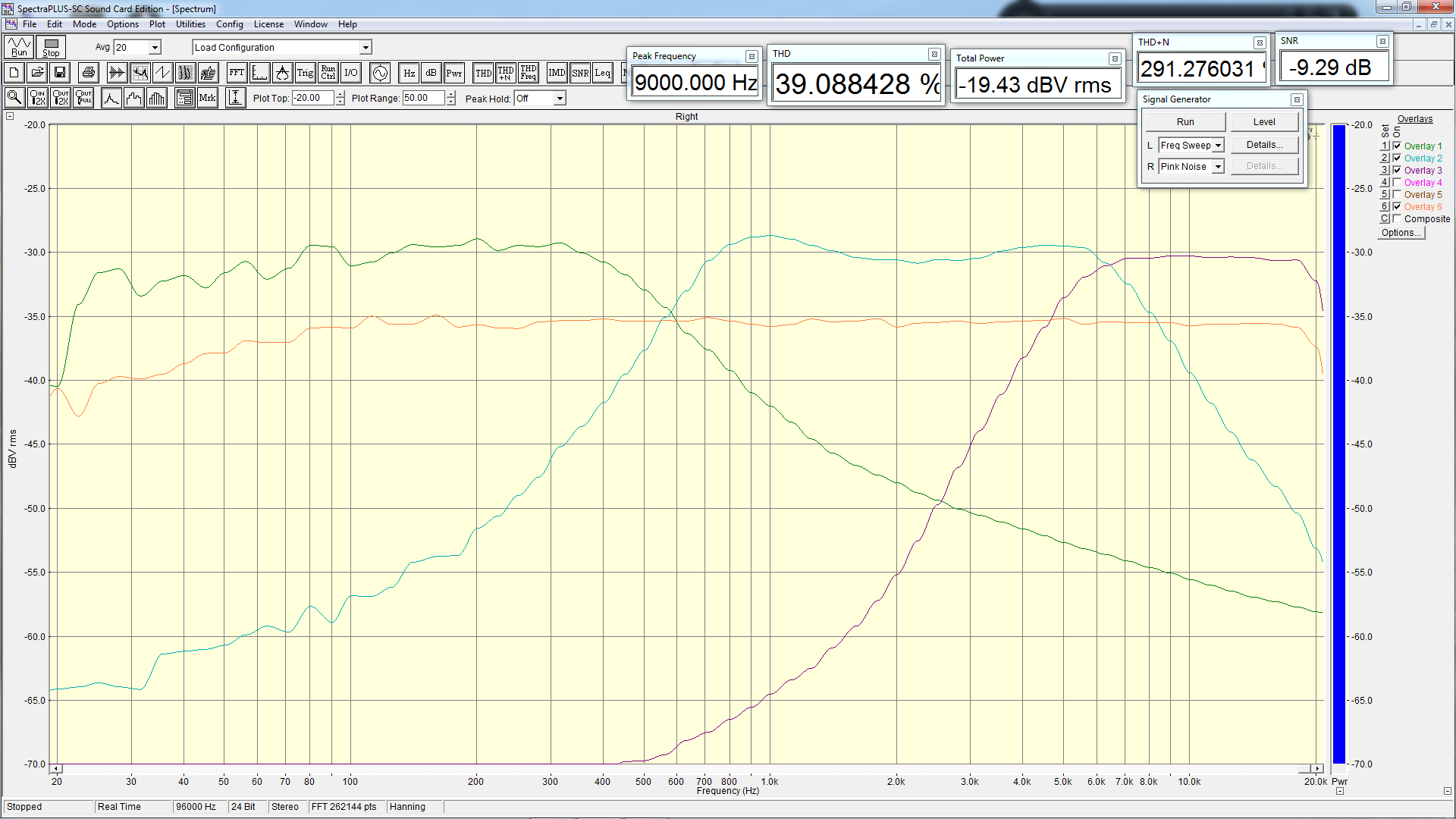Open the Avg count dropdown
1456x819 pixels.
[155, 47]
